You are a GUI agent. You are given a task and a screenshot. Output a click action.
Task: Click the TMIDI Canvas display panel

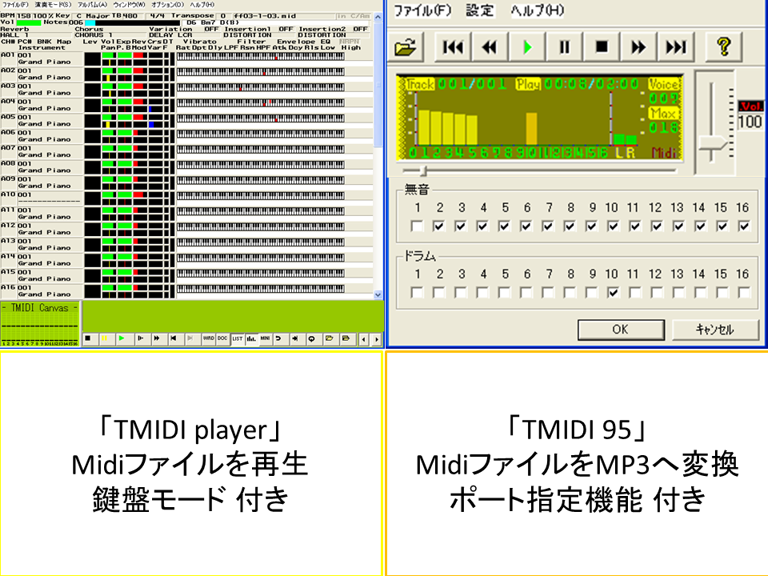(x=40, y=324)
